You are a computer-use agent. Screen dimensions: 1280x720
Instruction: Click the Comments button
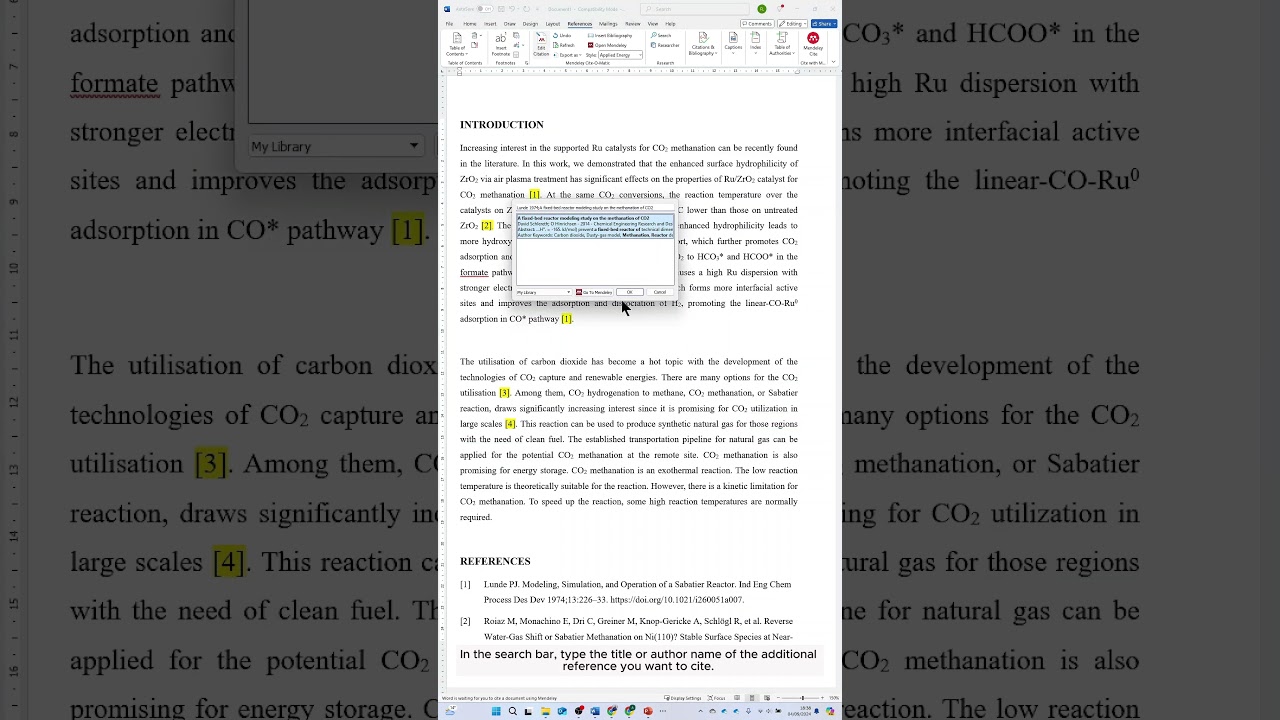pos(757,23)
